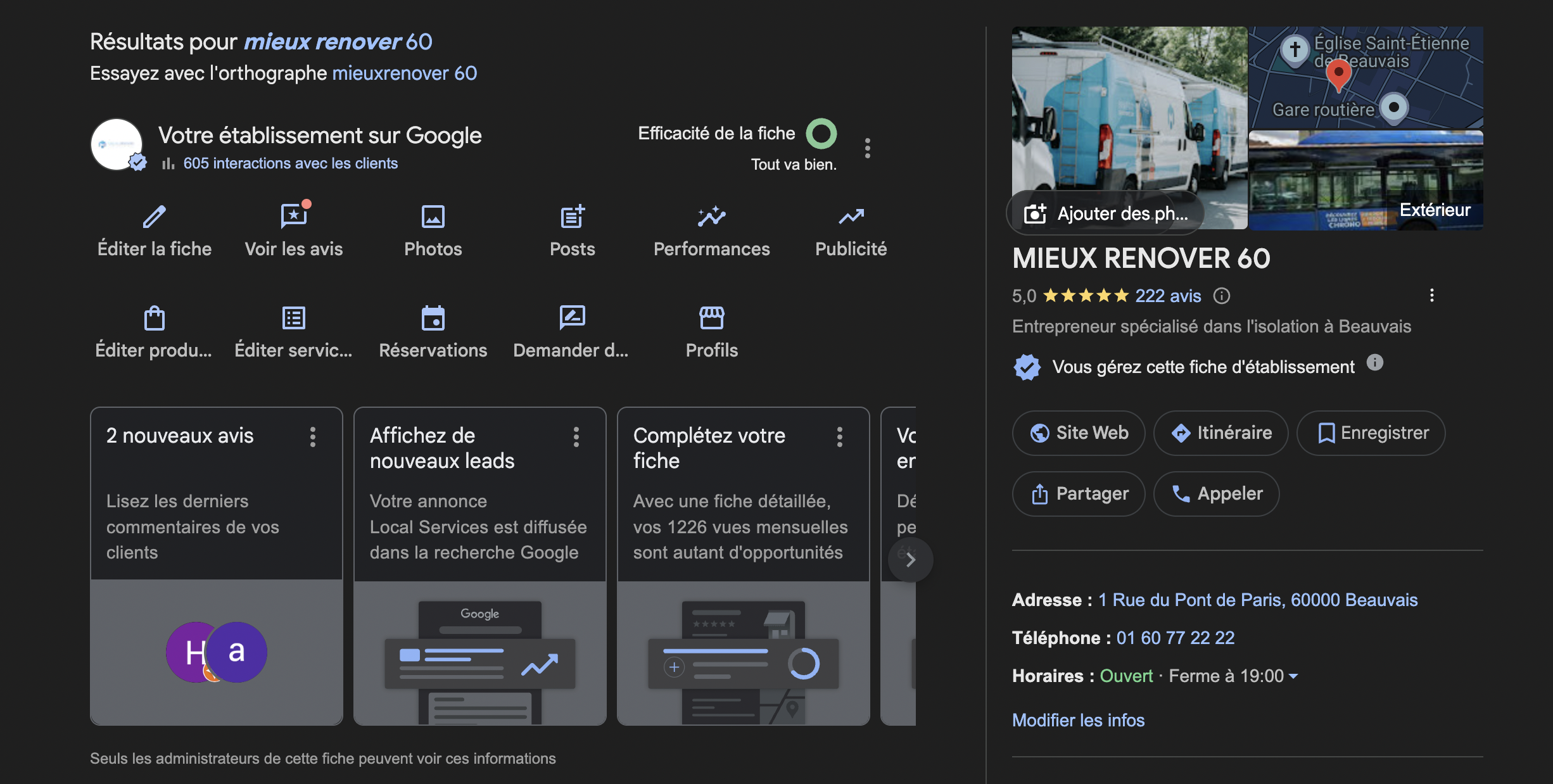The height and width of the screenshot is (784, 1553).
Task: Click the map thumbnail of Beauvais
Action: coord(1366,77)
